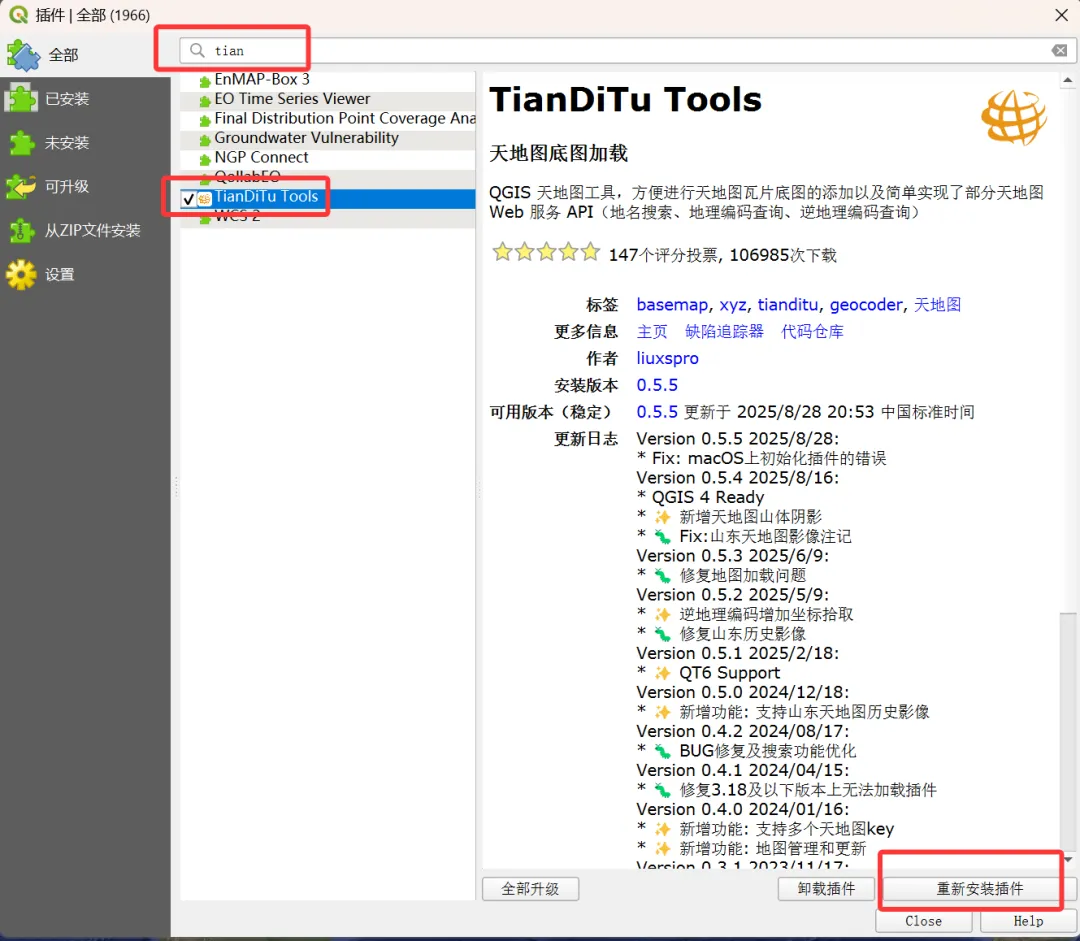Open the tianditu tag link

coord(788,304)
